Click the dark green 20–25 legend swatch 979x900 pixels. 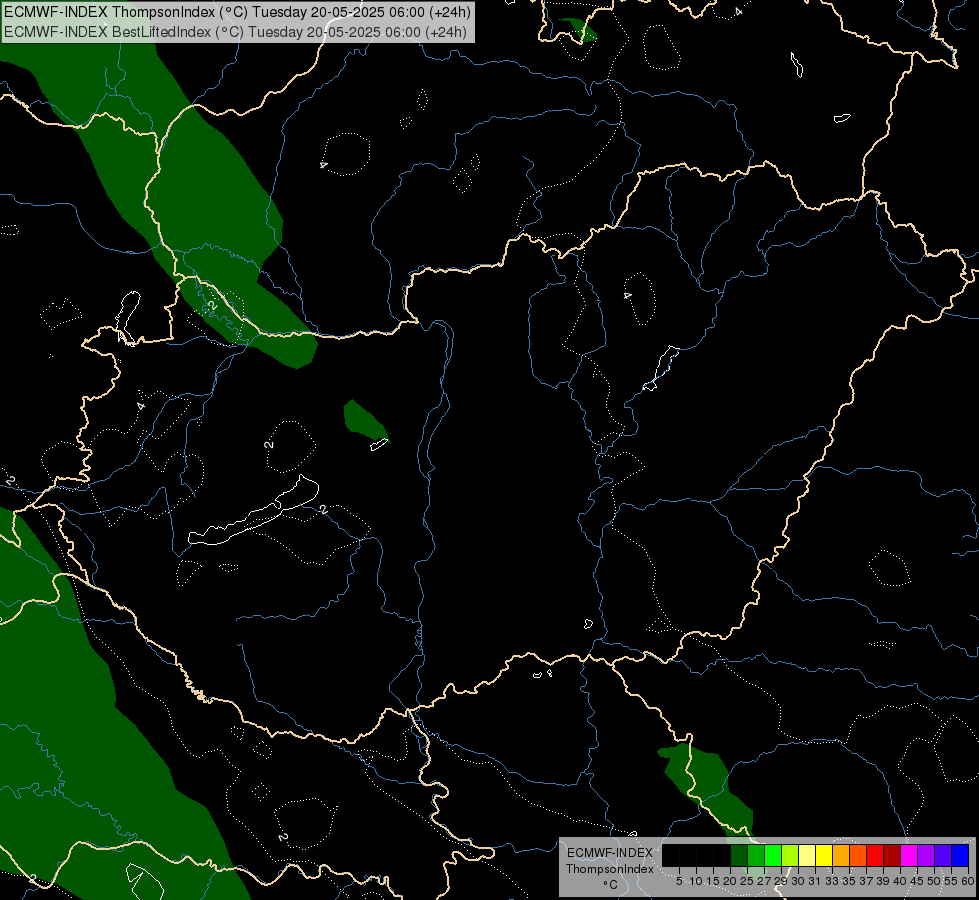739,855
